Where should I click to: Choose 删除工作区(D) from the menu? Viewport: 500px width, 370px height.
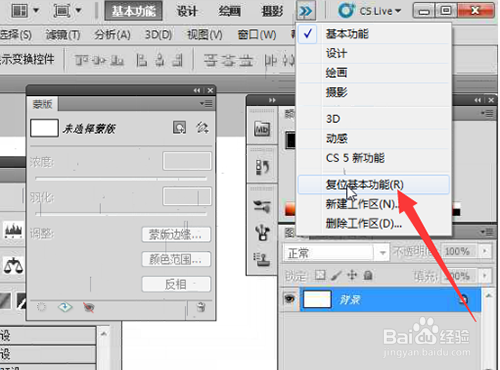[x=374, y=223]
